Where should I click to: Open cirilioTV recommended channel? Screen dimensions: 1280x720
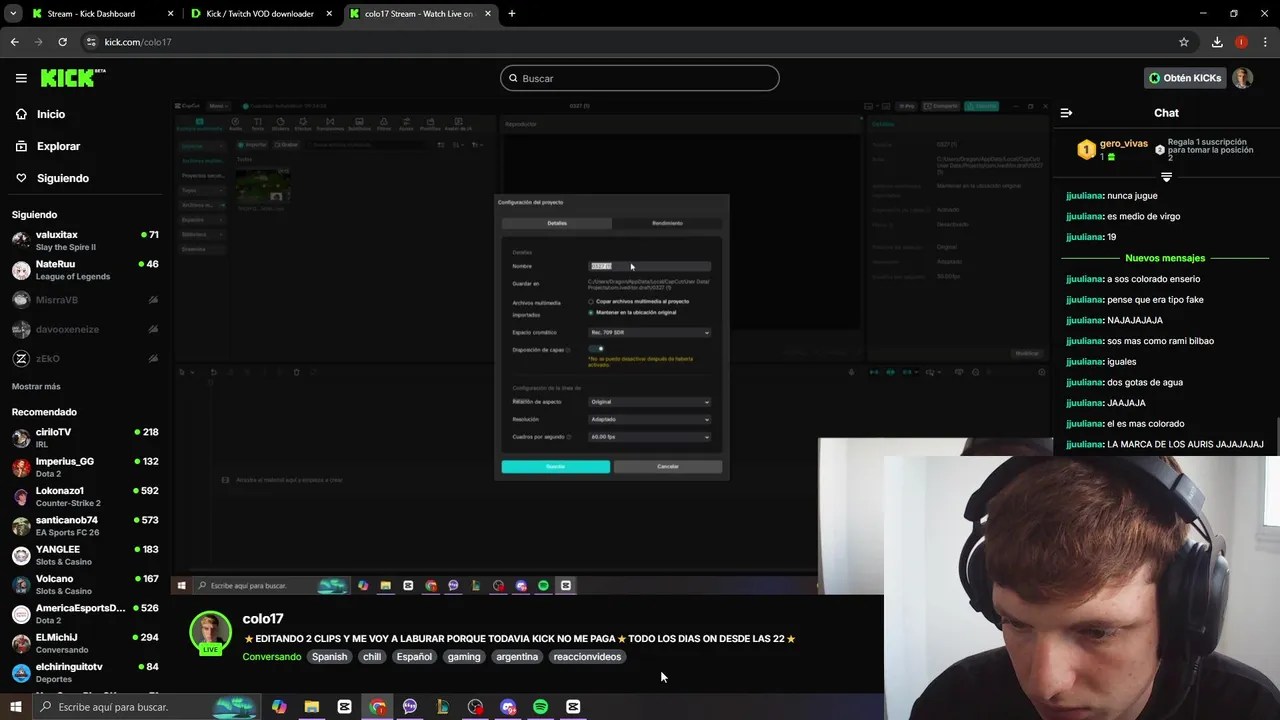click(85, 438)
